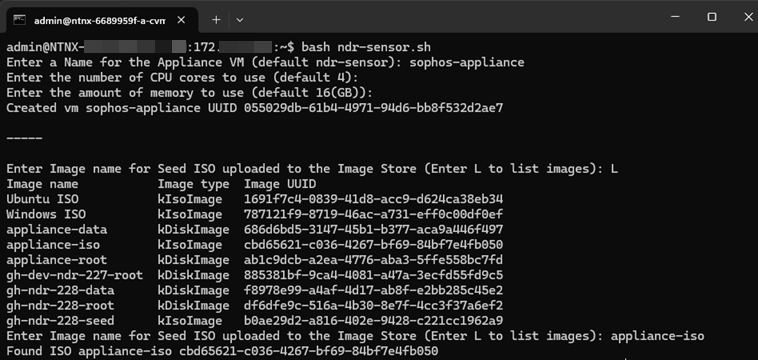Viewport: 758px width, 360px height.
Task: Maximize the terminal window
Action: pyautogui.click(x=712, y=17)
